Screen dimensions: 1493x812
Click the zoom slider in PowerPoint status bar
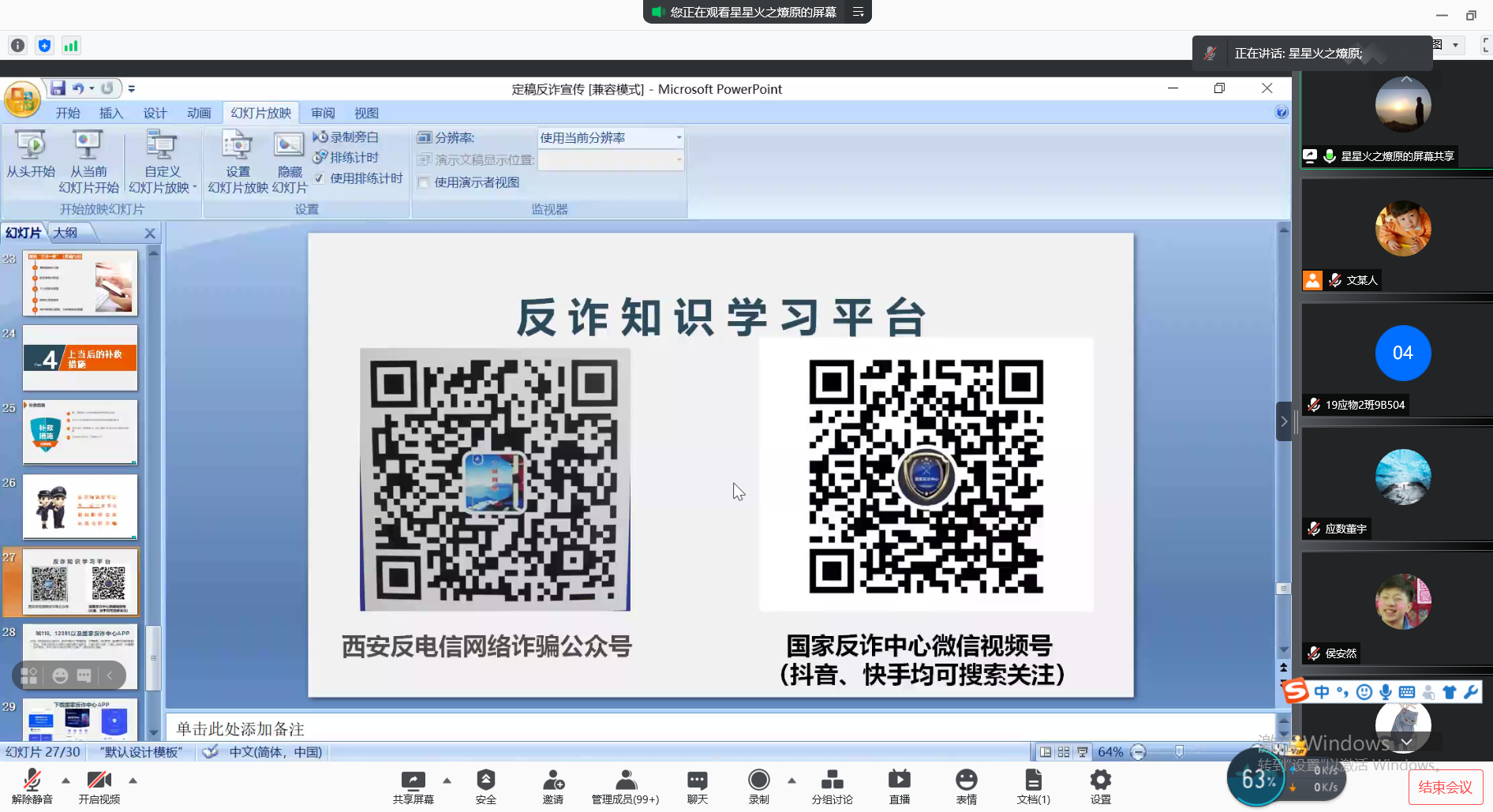(1179, 752)
